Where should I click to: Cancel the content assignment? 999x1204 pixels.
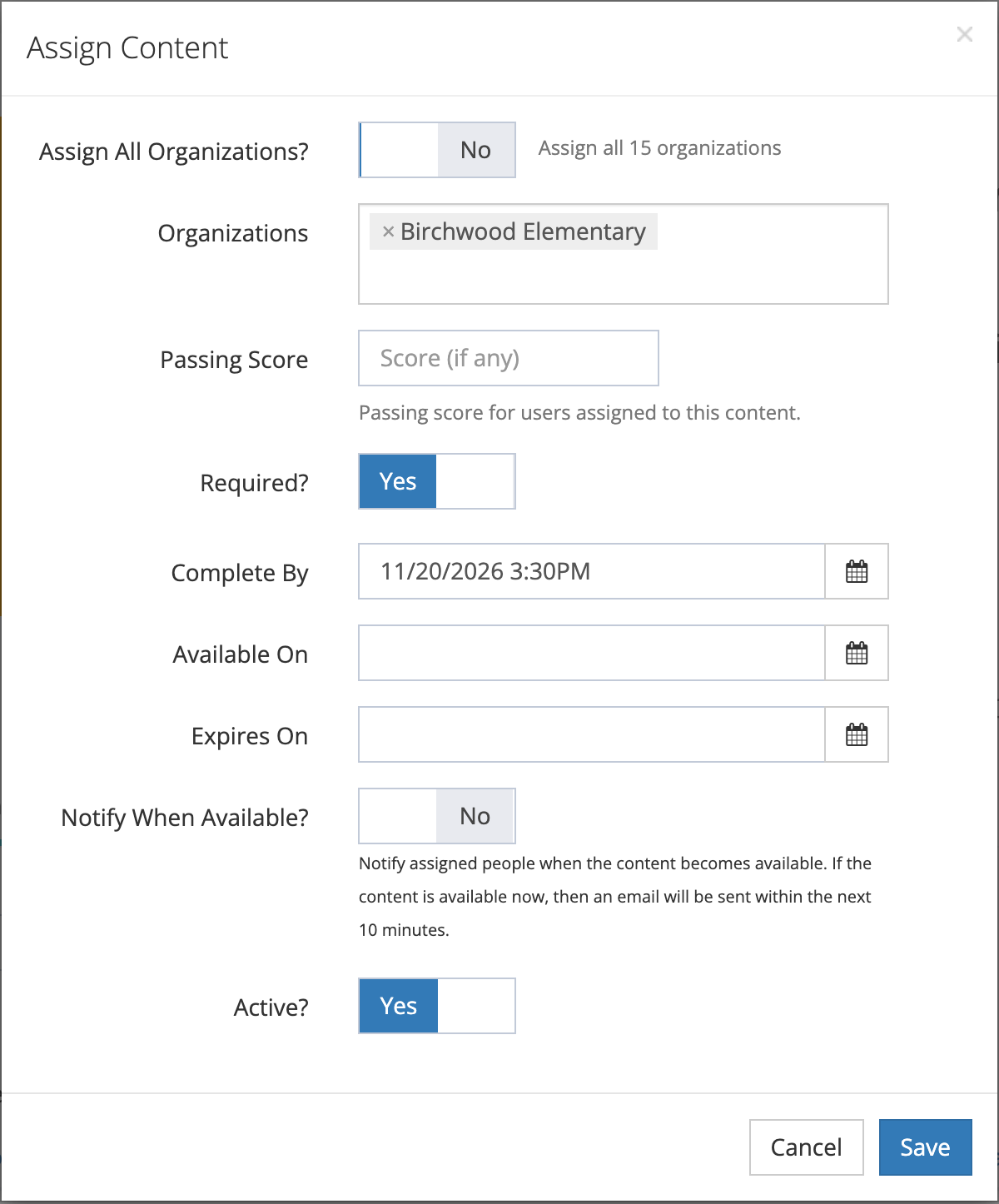point(806,1147)
